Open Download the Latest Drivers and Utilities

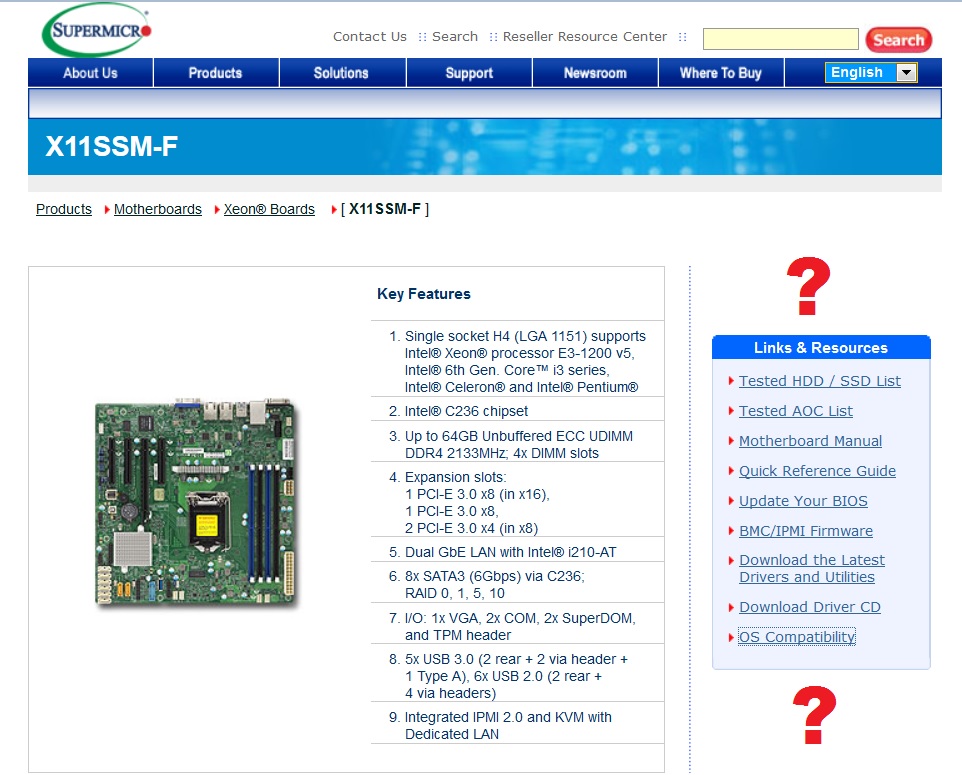coord(812,569)
